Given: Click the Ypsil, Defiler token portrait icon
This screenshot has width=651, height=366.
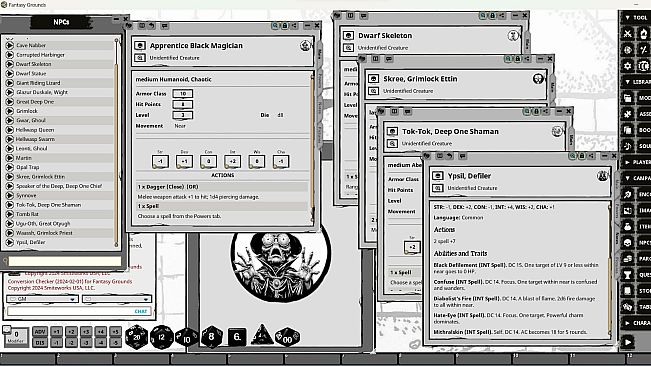Looking at the screenshot, I should click(x=602, y=176).
